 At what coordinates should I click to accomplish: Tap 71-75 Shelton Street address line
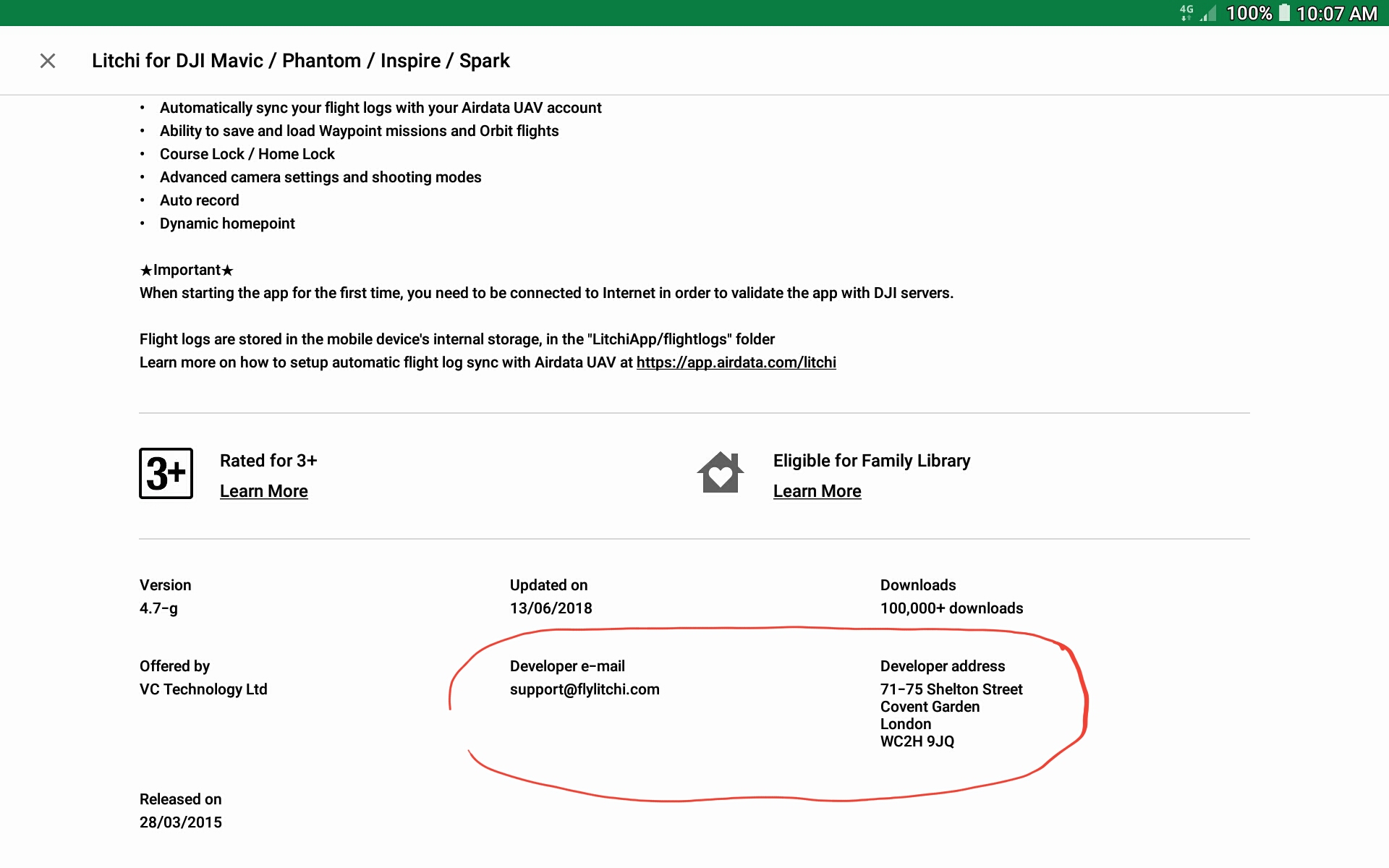coord(951,689)
